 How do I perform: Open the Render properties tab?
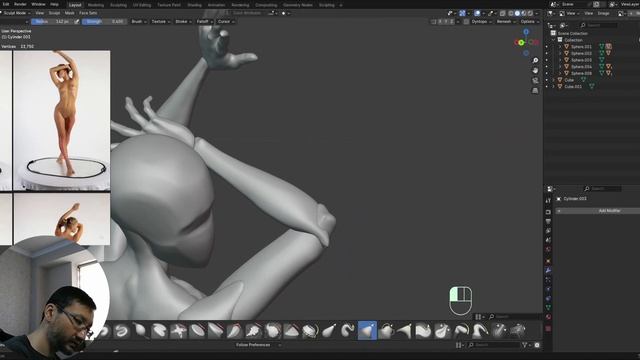548,212
